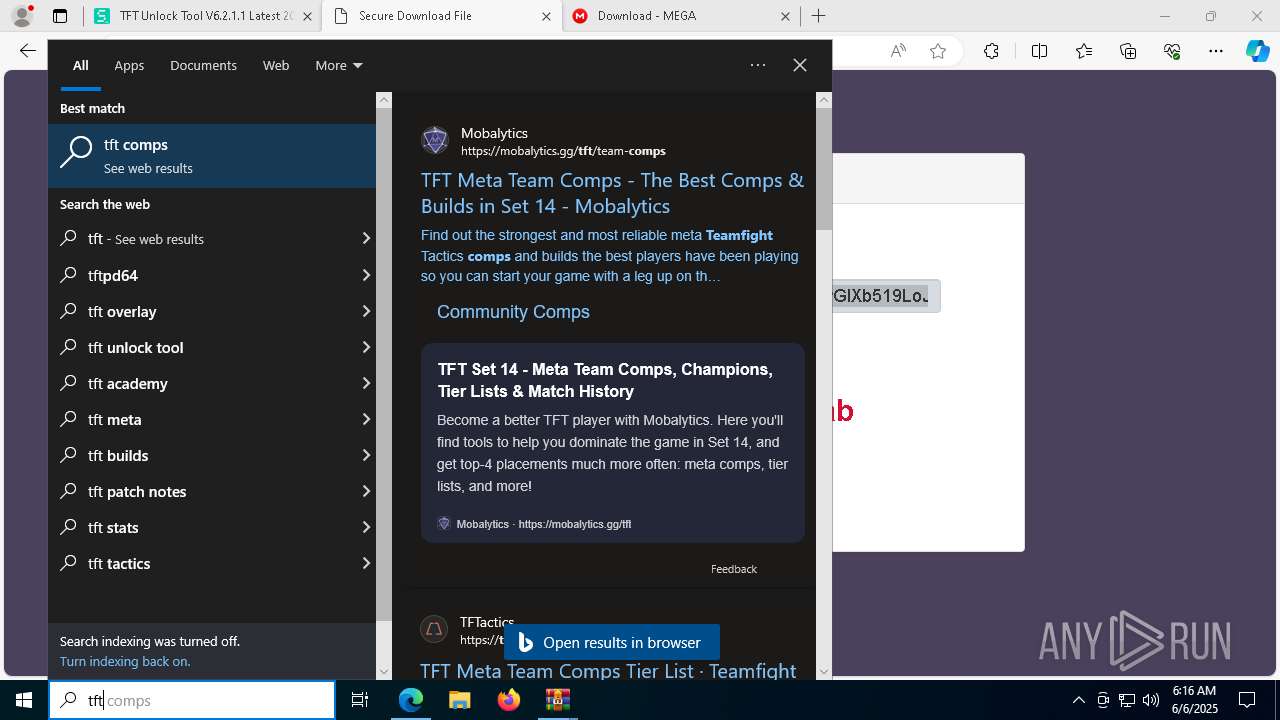Expand the tft overlay suggestion arrow
The width and height of the screenshot is (1280, 720).
pyautogui.click(x=366, y=311)
